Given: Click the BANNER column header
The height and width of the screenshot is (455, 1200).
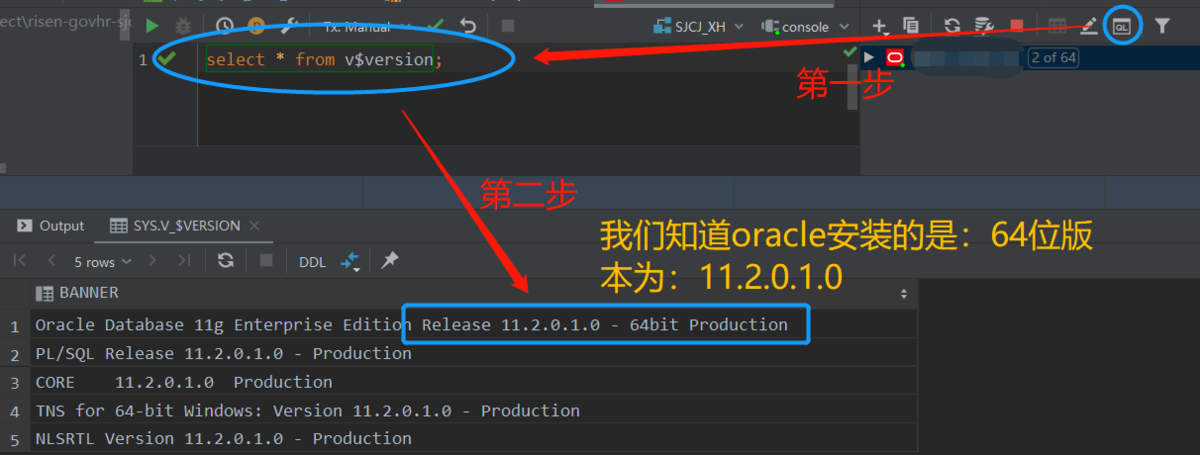Looking at the screenshot, I should (88, 293).
